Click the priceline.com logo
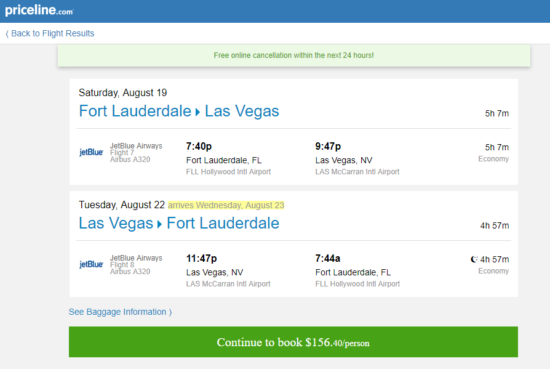The width and height of the screenshot is (550, 369). 39,10
